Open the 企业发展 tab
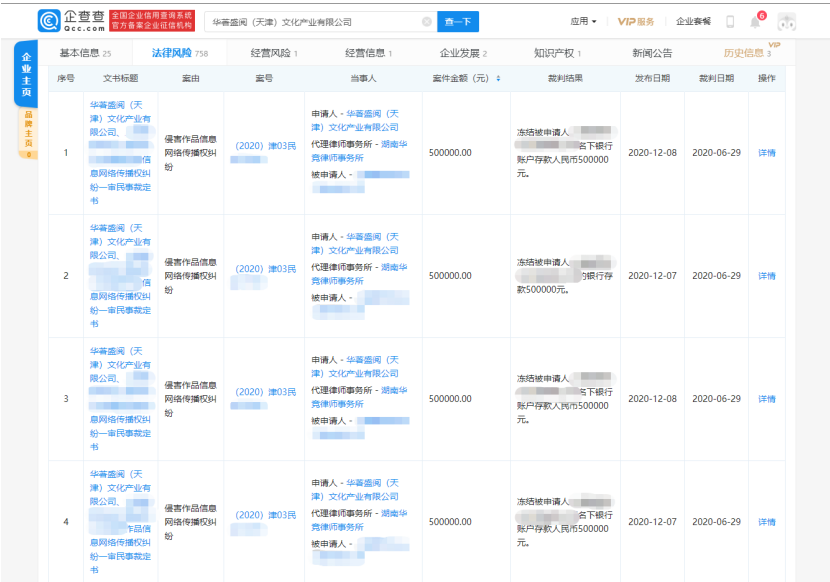The width and height of the screenshot is (830, 582). coord(463,53)
